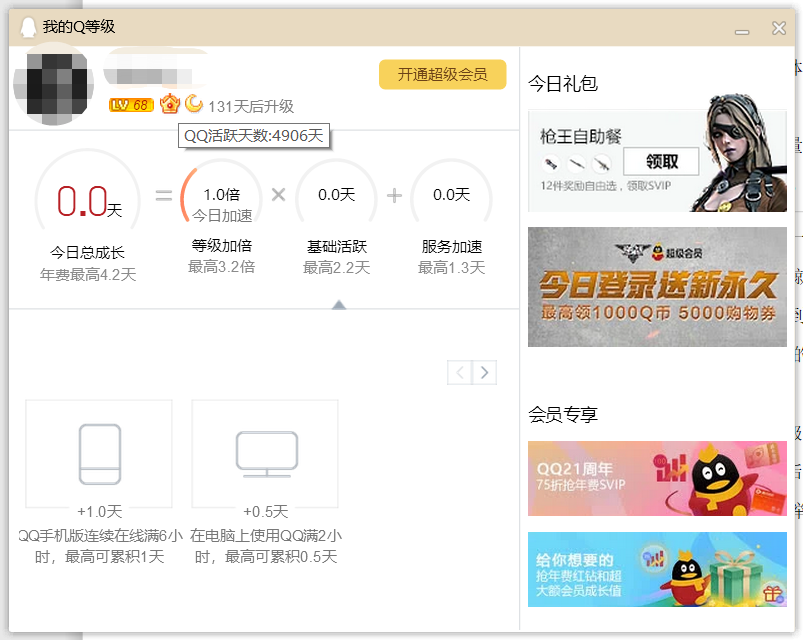Select the 基础活跃 0.0天 circle
The height and width of the screenshot is (640, 803).
click(336, 196)
